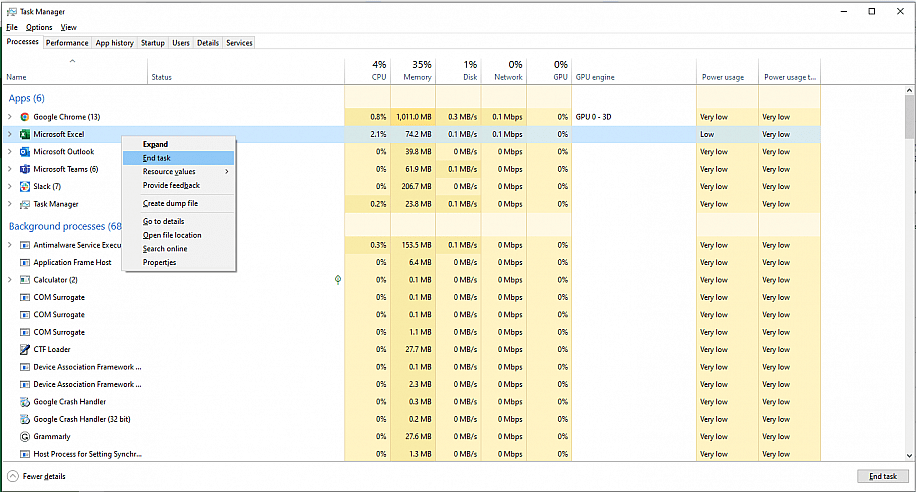
Task: Click the Task Manager process row icon
Action: [25, 204]
